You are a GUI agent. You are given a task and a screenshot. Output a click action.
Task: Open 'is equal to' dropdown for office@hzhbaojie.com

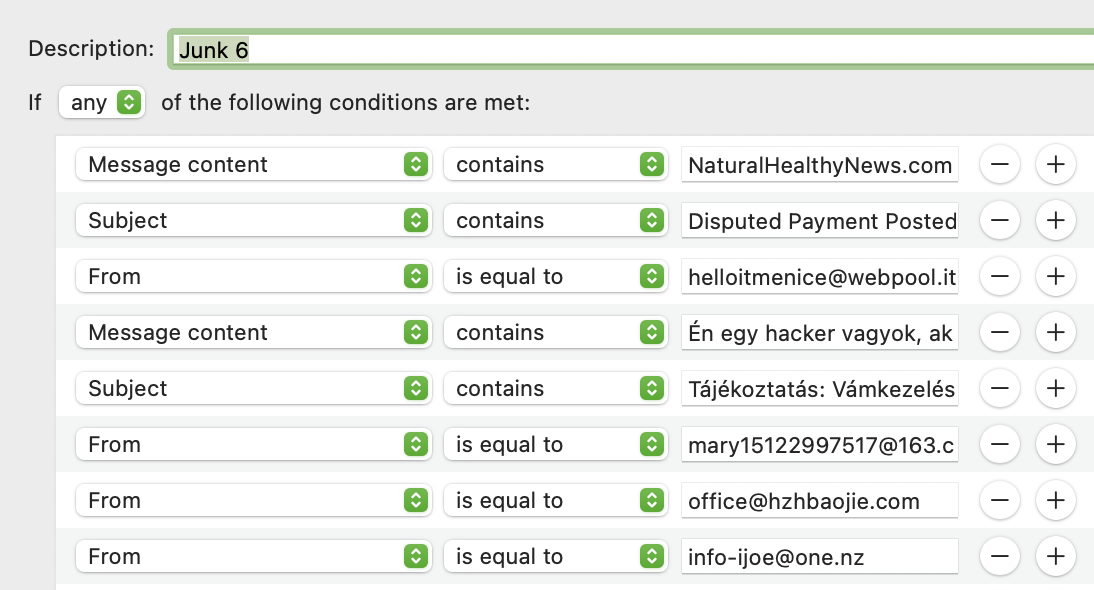click(555, 501)
